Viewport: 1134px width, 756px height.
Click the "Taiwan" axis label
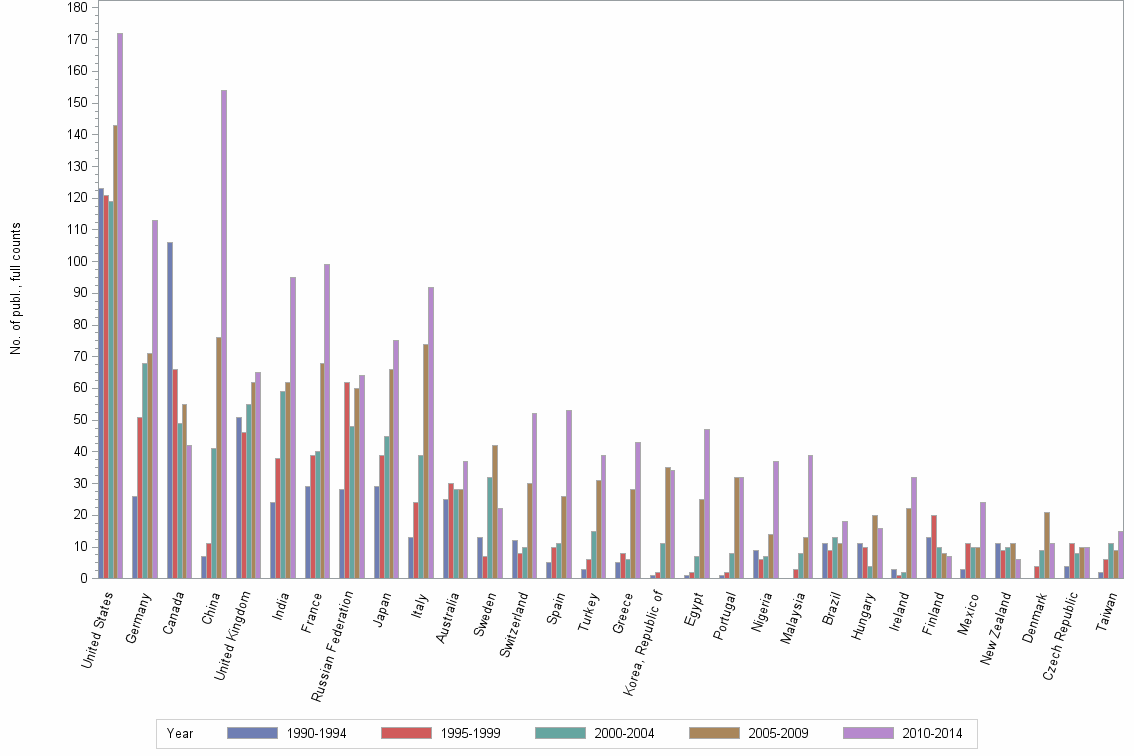click(1106, 610)
